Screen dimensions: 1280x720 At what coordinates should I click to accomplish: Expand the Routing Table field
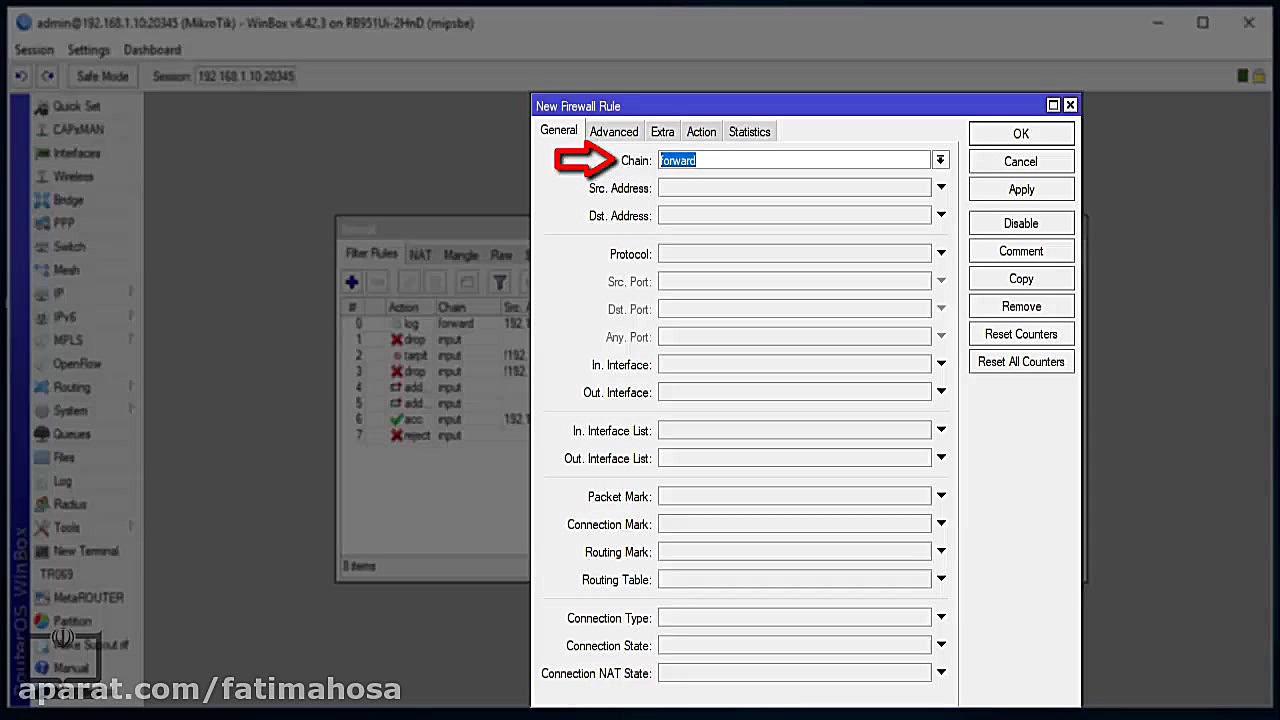click(941, 580)
